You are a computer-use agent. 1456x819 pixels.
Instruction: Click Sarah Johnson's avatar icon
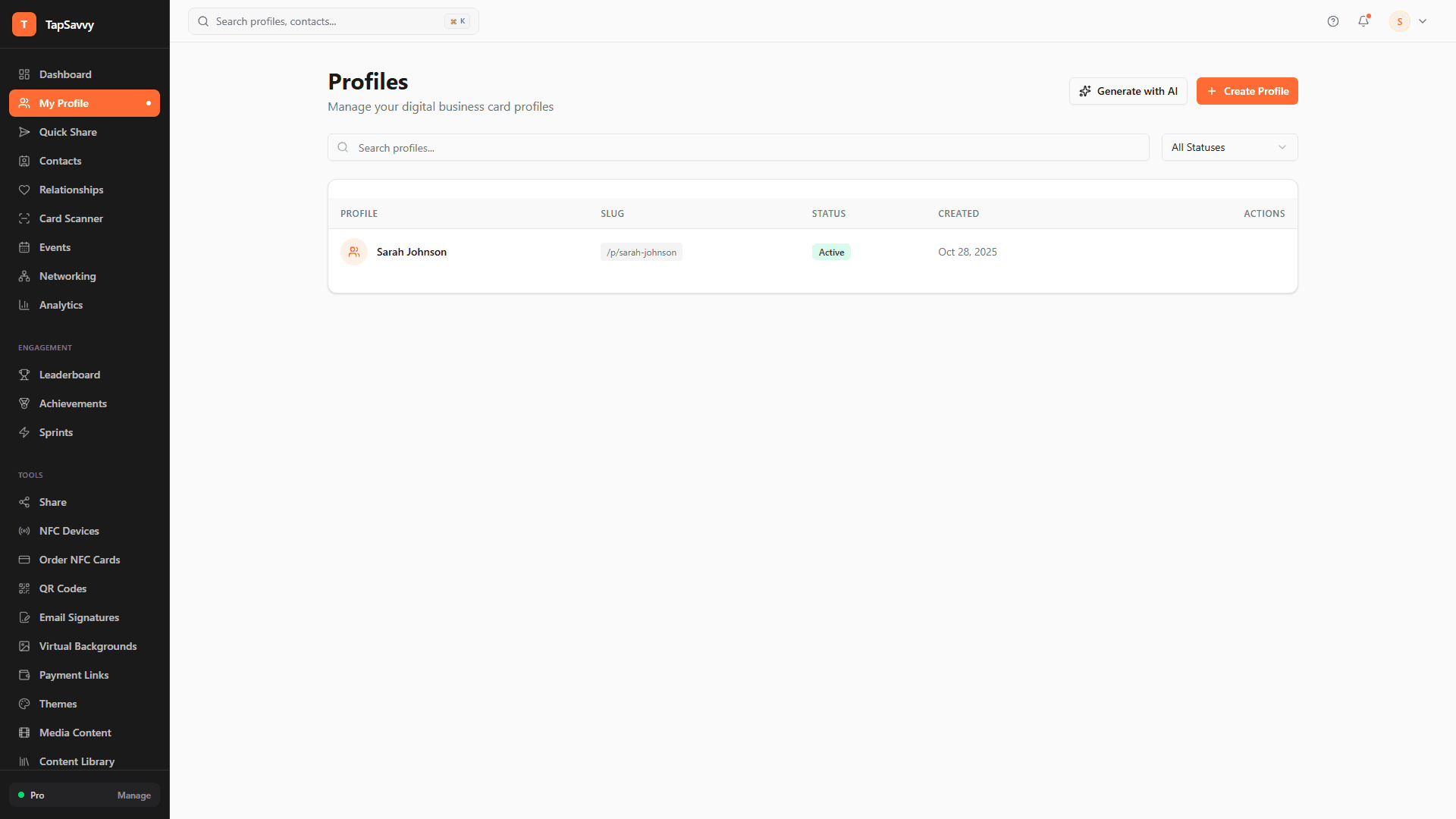tap(353, 252)
